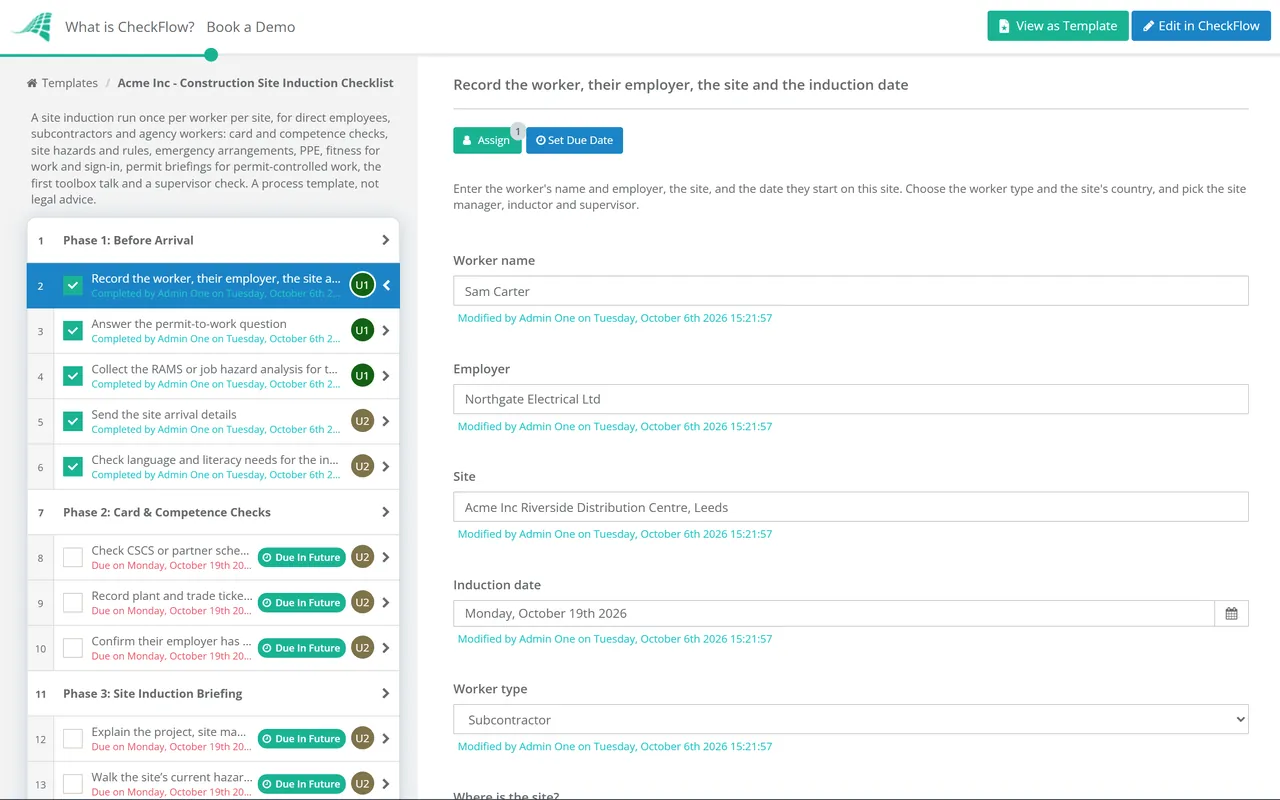The width and height of the screenshot is (1280, 800).
Task: Click Set Due Date button
Action: tap(575, 140)
